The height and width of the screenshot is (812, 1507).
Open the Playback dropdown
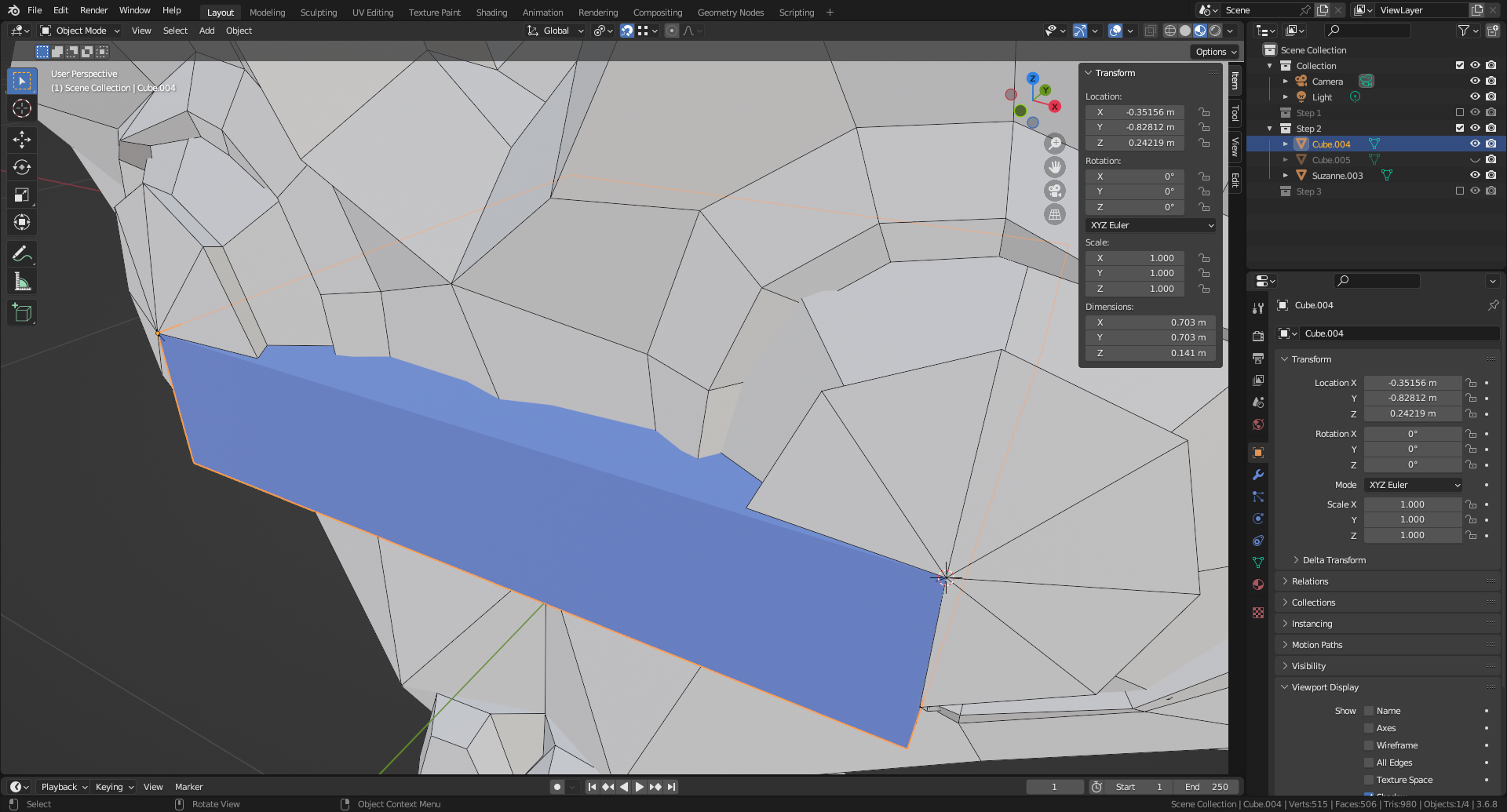click(x=64, y=787)
